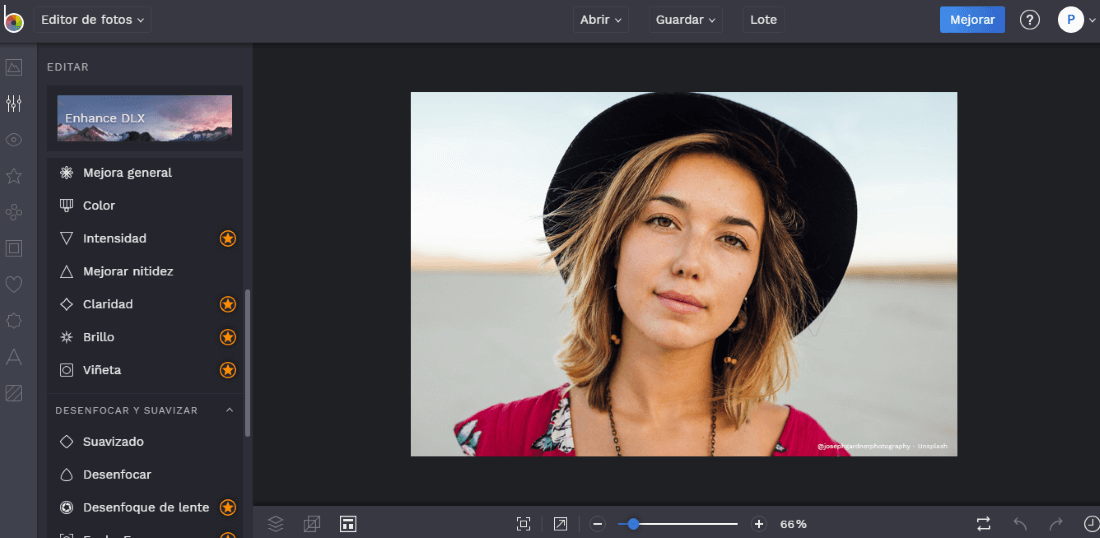Screen dimensions: 1100x538
Task: Collapse the Desenfocar y Suavizar section
Action: 229,410
